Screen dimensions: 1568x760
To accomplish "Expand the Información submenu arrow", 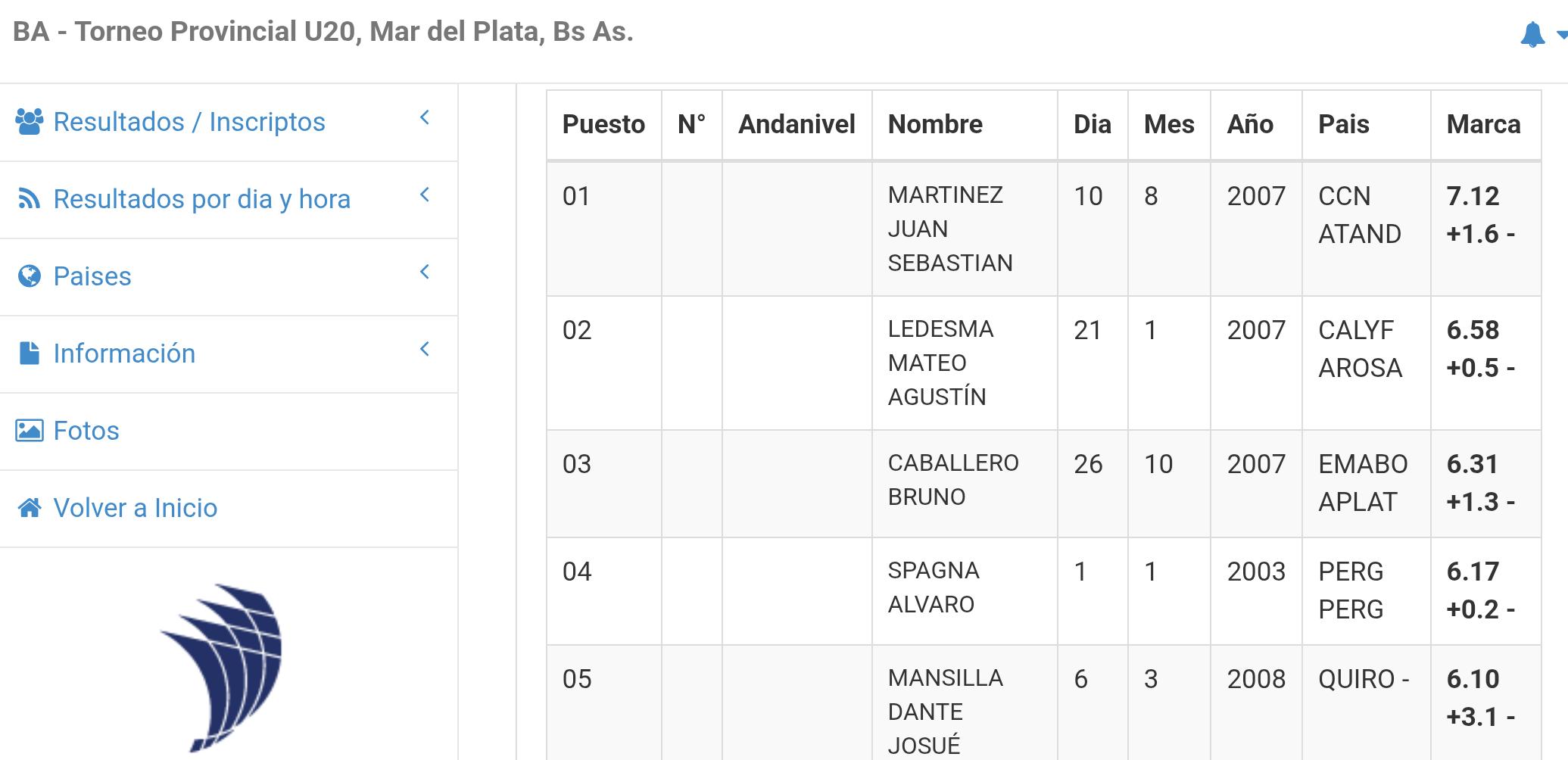I will click(x=425, y=349).
